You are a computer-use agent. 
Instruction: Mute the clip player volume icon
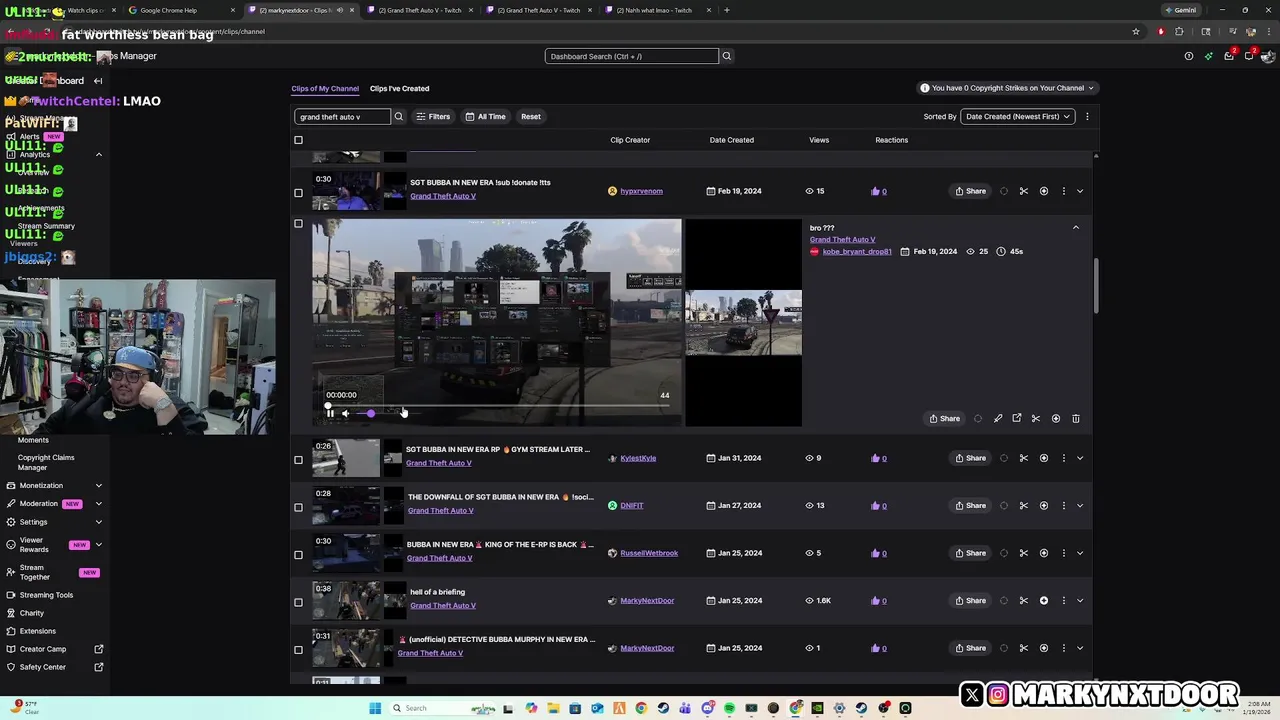click(x=346, y=413)
